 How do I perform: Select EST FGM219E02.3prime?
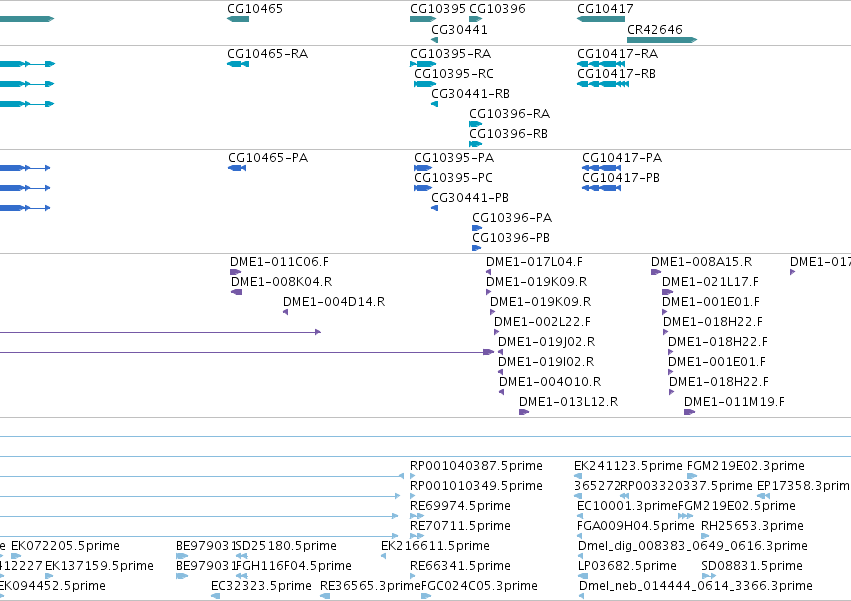746,466
